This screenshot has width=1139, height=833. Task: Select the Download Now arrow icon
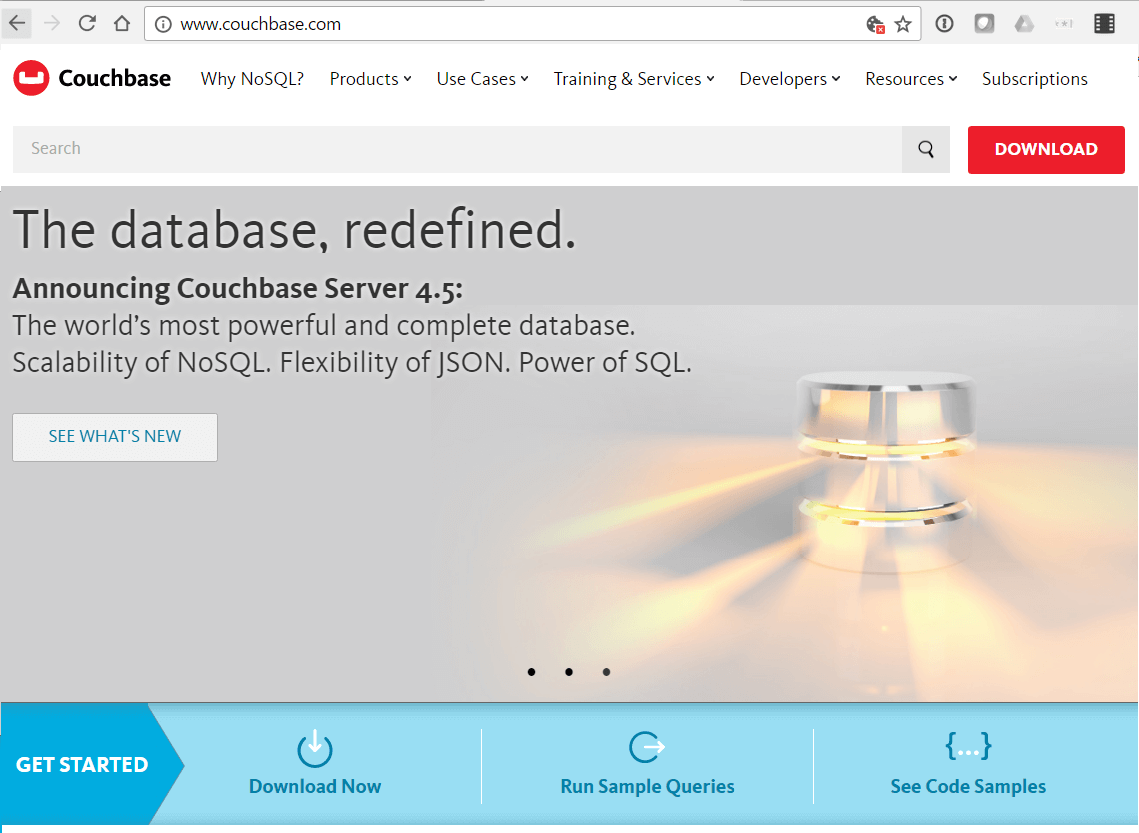coord(314,749)
